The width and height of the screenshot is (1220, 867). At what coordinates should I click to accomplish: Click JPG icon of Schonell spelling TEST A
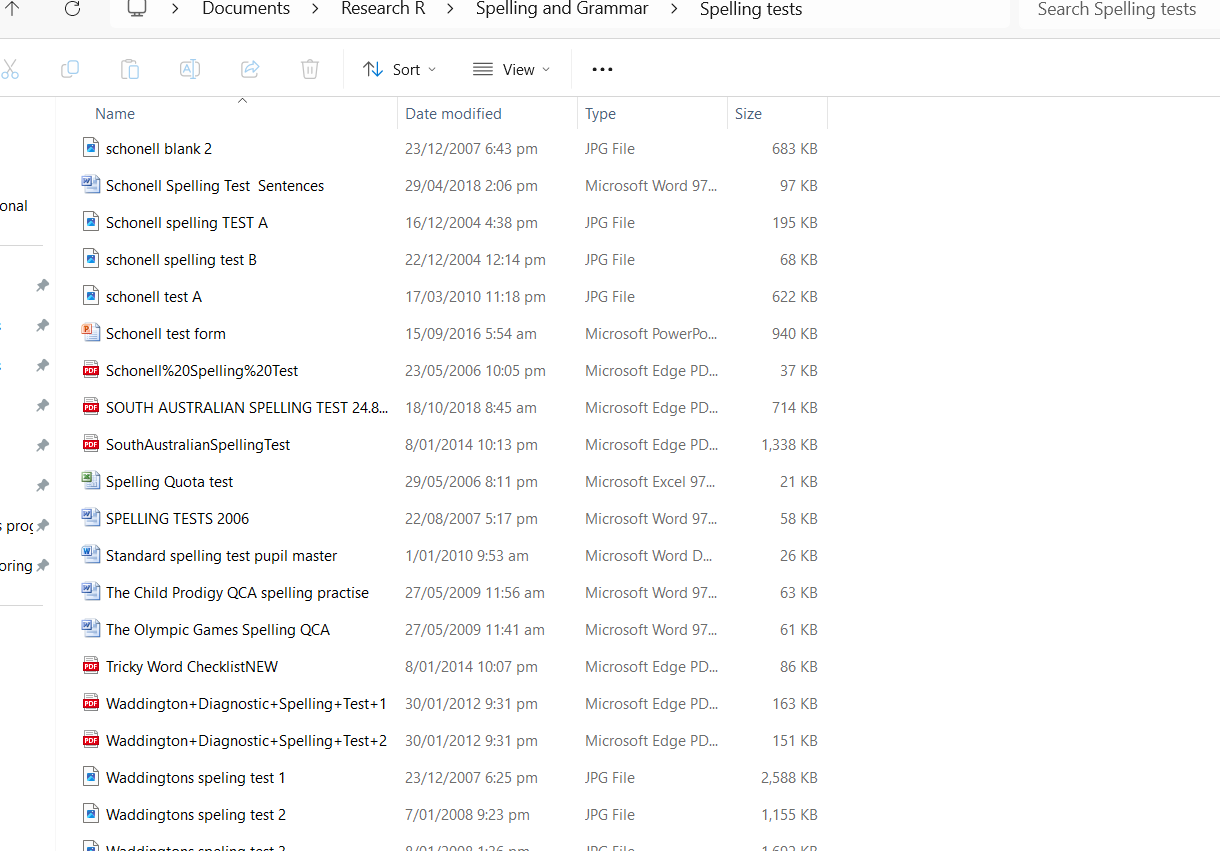[91, 222]
